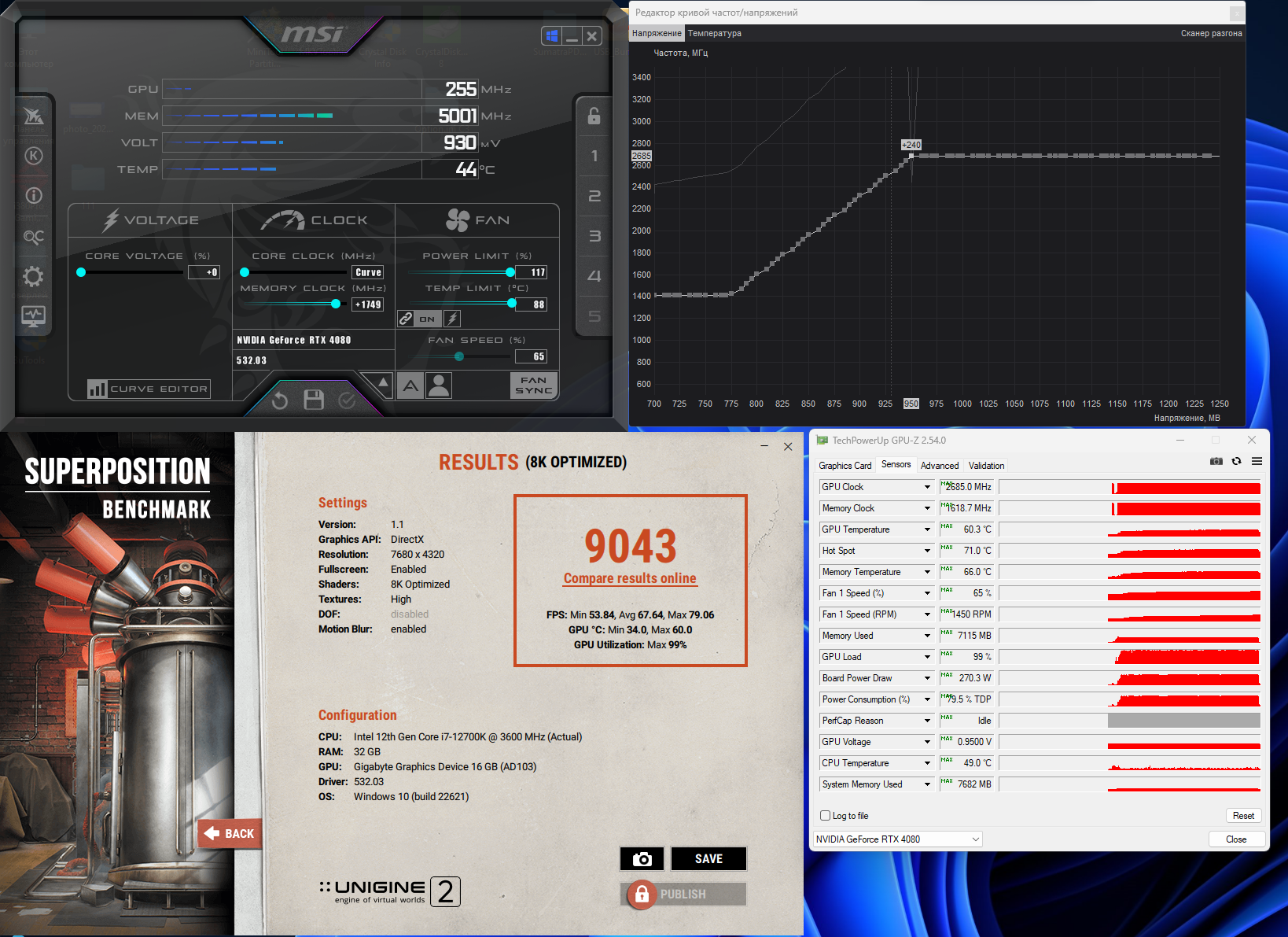Image resolution: width=1288 pixels, height=937 pixels.
Task: Toggle FAN SYNC in Afterburner
Action: 534,385
